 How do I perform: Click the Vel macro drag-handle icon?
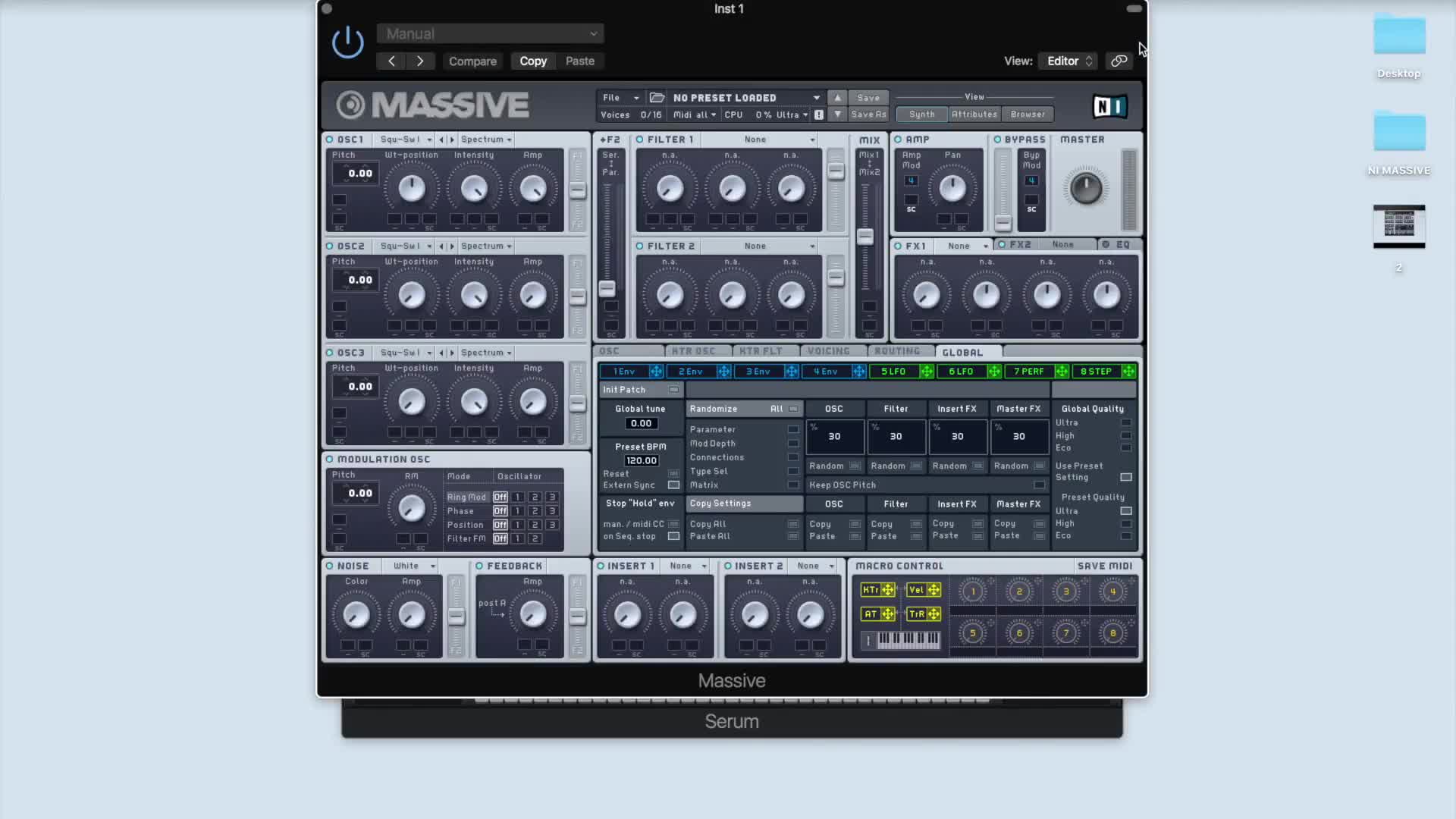(x=934, y=590)
